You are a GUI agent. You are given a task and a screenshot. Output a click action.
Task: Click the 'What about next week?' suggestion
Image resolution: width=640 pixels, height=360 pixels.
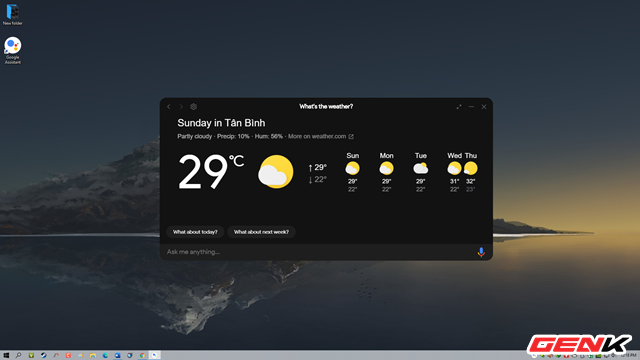point(261,232)
